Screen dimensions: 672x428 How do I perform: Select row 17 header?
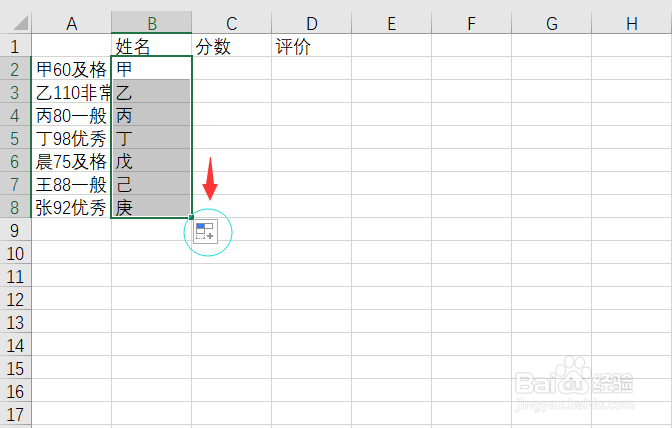pos(15,414)
